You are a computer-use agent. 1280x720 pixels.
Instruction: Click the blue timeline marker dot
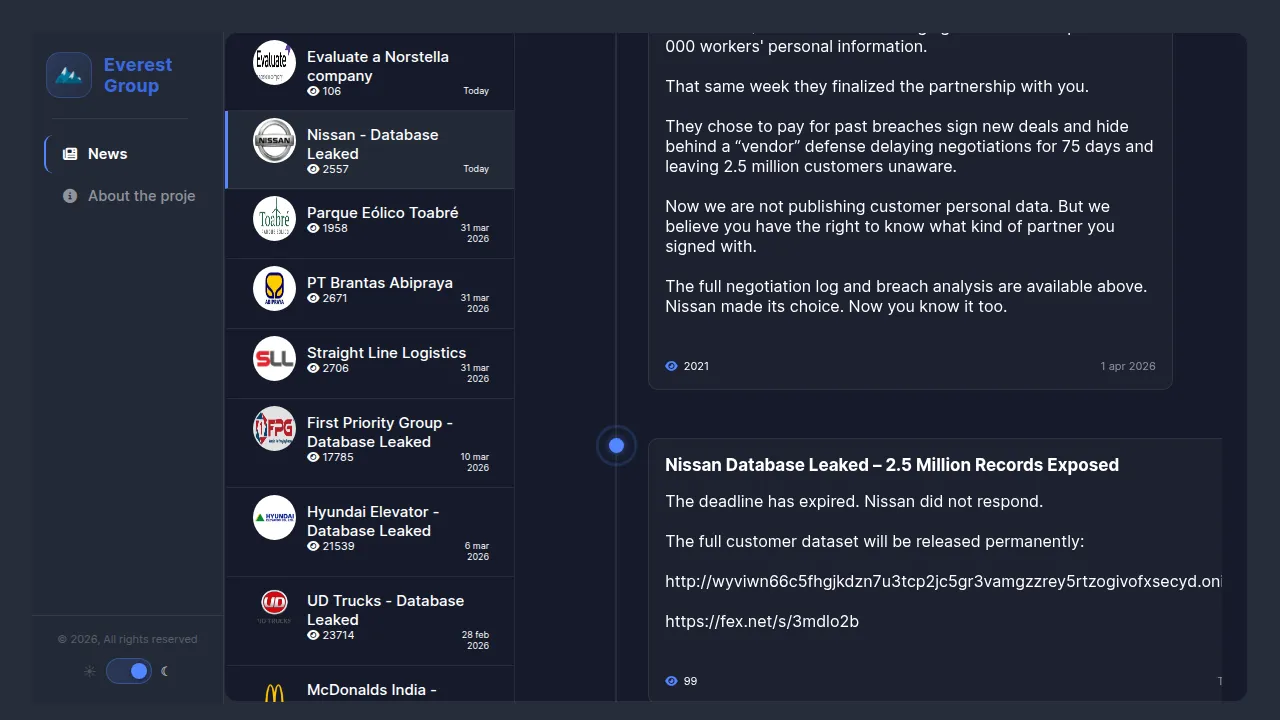(x=617, y=446)
